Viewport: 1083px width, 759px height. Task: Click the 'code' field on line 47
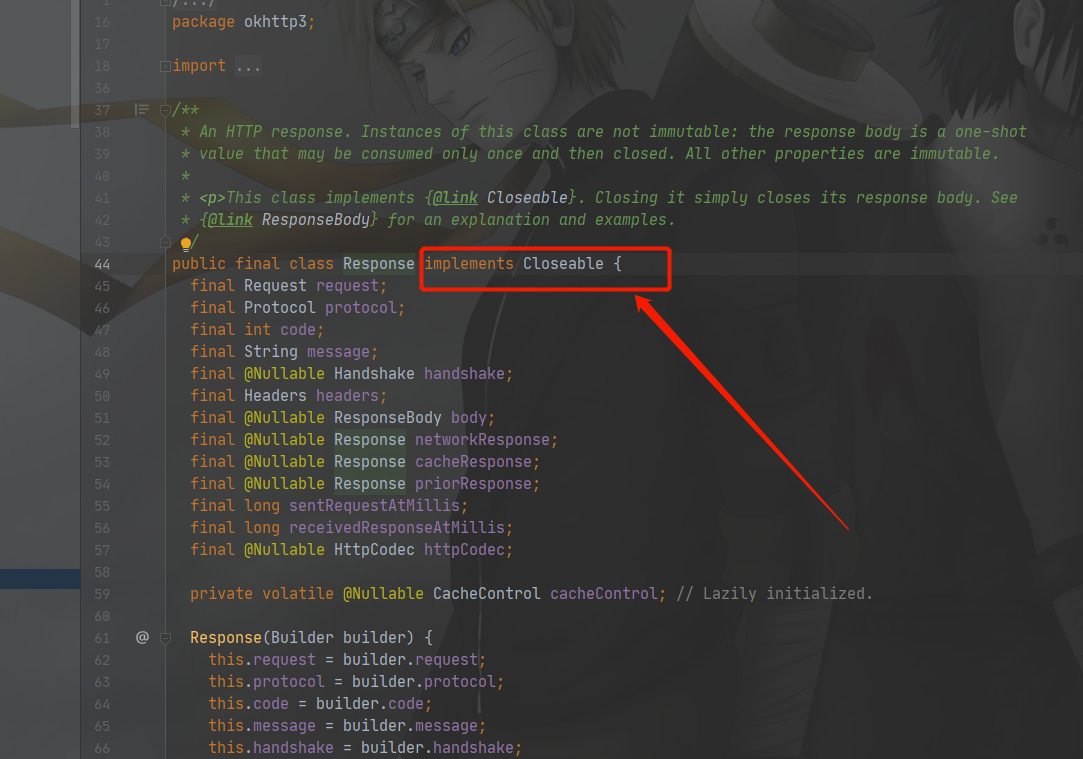(x=298, y=330)
